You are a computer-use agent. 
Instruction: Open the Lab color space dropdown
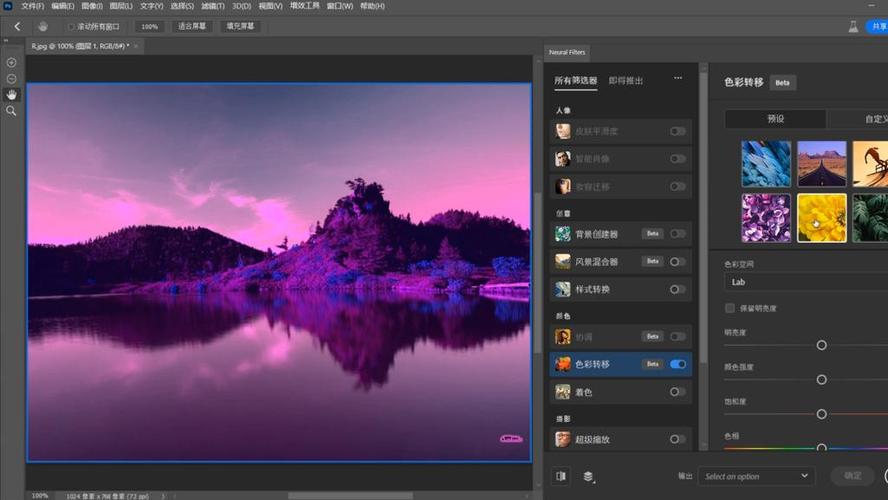pos(806,282)
